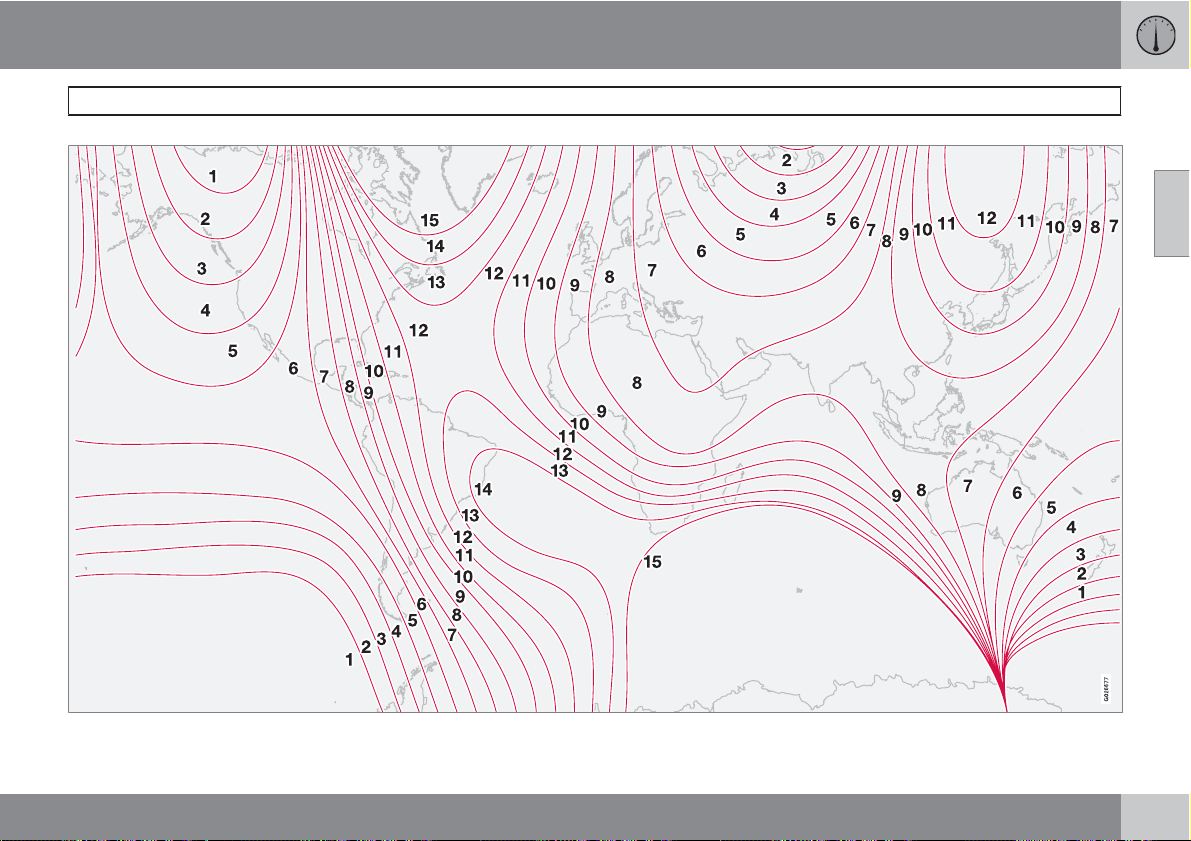Click zone 6 label over eastern Europe

(x=701, y=252)
